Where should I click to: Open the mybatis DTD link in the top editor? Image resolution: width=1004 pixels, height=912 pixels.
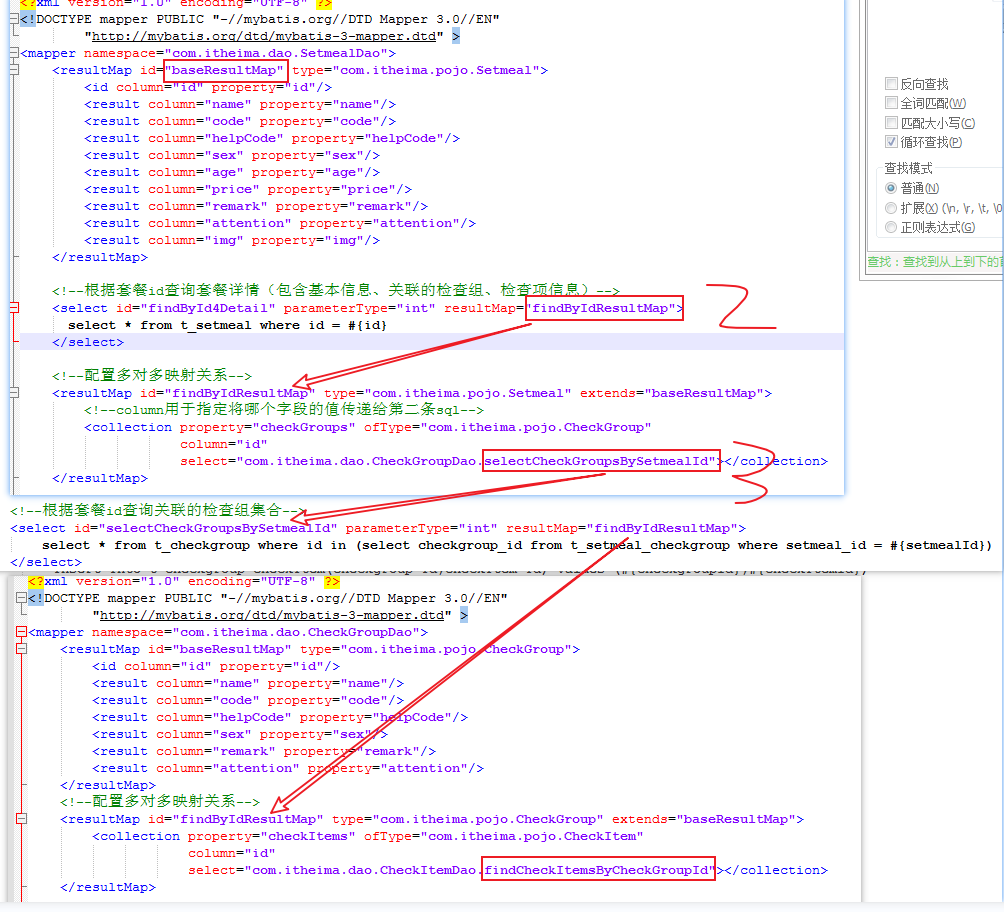[x=264, y=37]
